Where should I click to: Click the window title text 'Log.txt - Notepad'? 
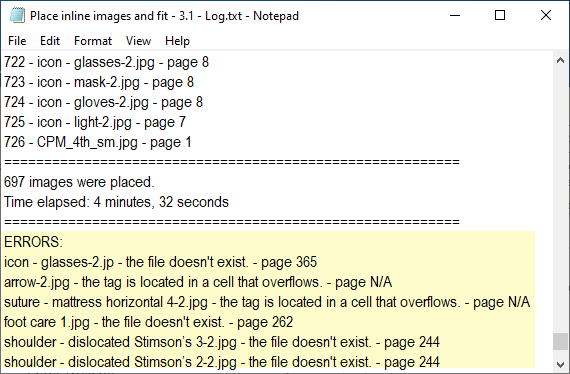point(252,16)
